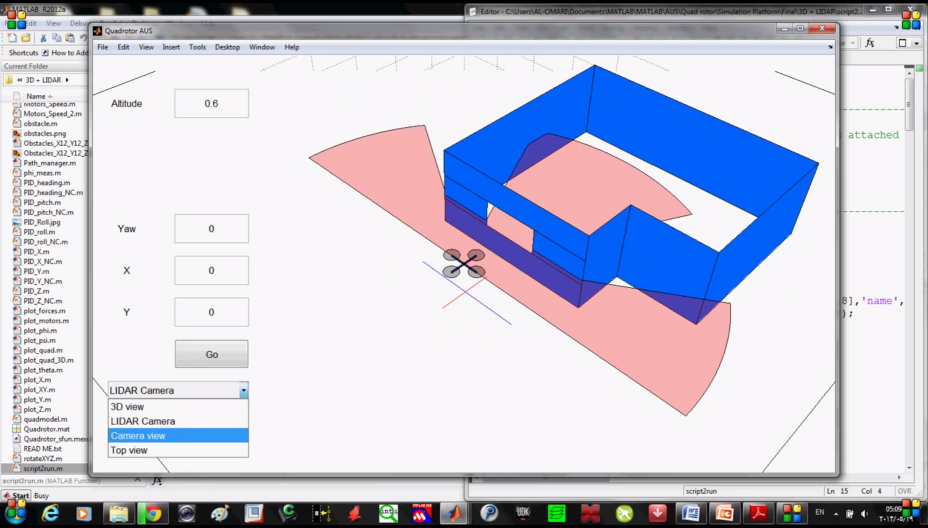Open the Insert menu in Quadrotor AUS
928x528 pixels.
pyautogui.click(x=171, y=47)
